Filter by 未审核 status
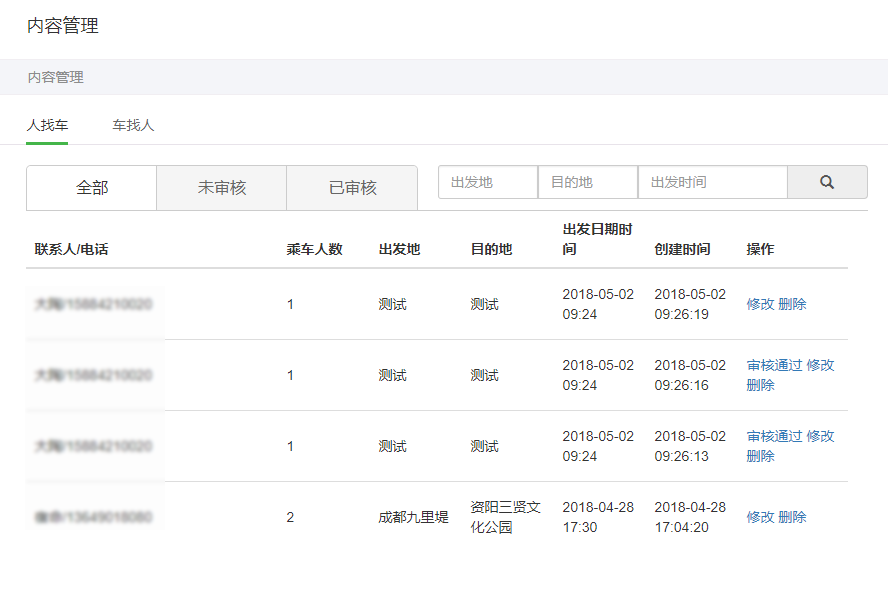888x592 pixels. click(222, 188)
